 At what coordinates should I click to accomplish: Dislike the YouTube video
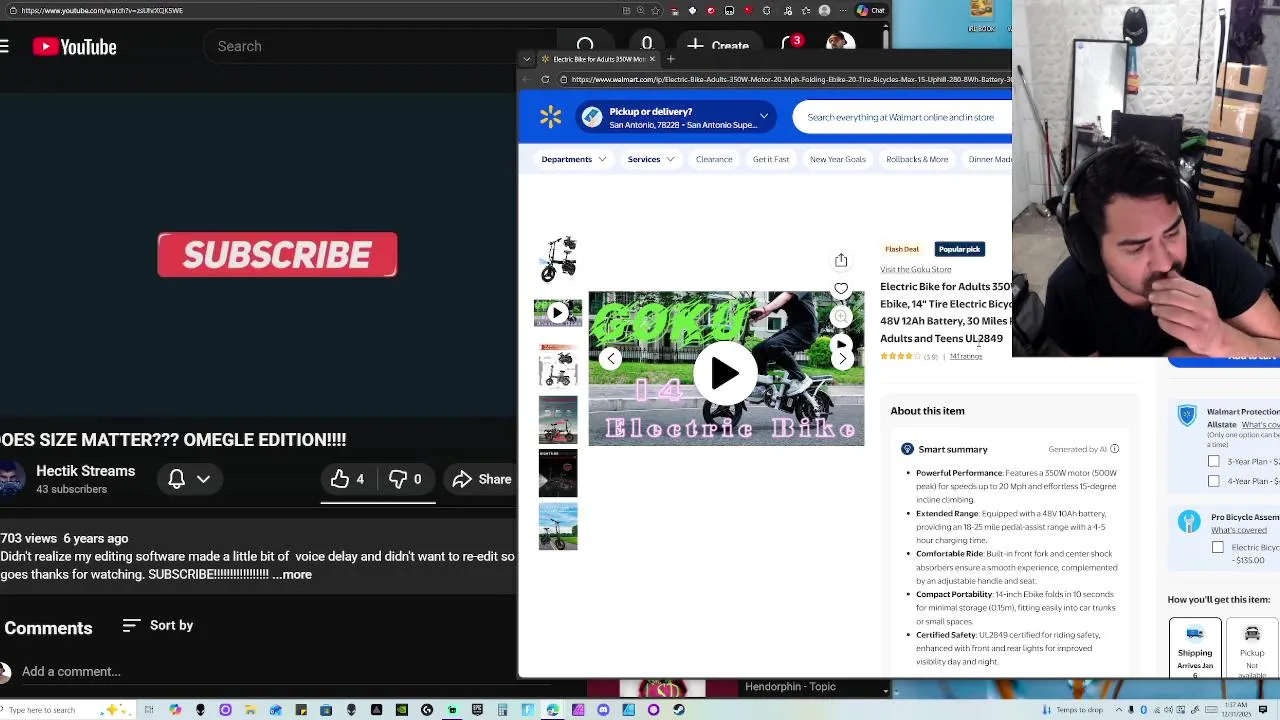[406, 479]
